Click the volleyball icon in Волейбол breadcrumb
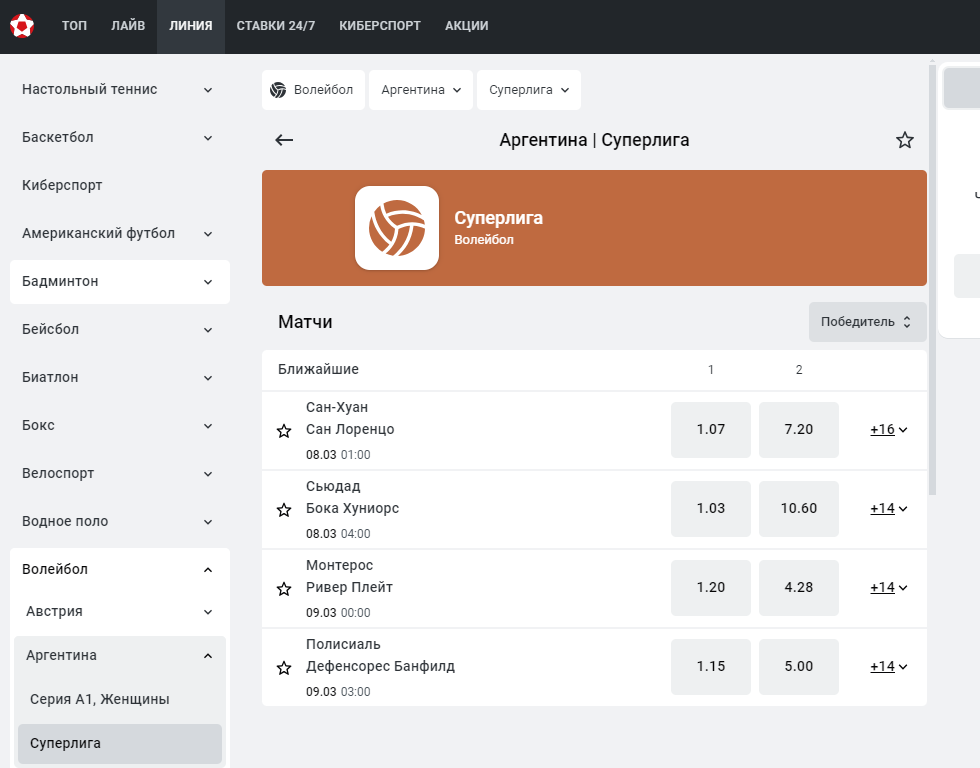Viewport: 980px width, 768px height. pos(278,90)
